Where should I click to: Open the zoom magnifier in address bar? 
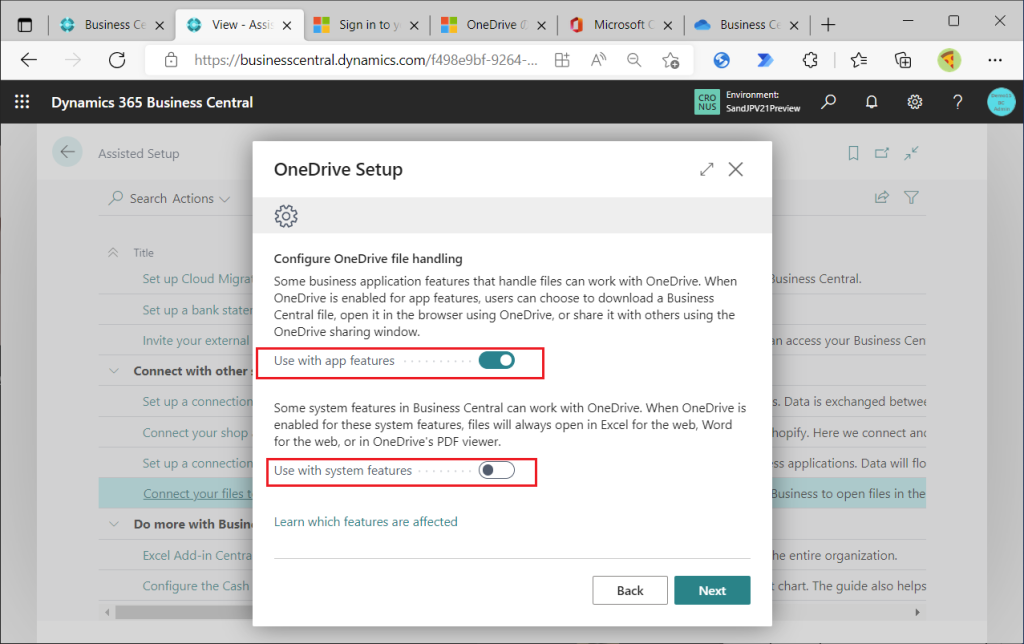click(x=633, y=60)
